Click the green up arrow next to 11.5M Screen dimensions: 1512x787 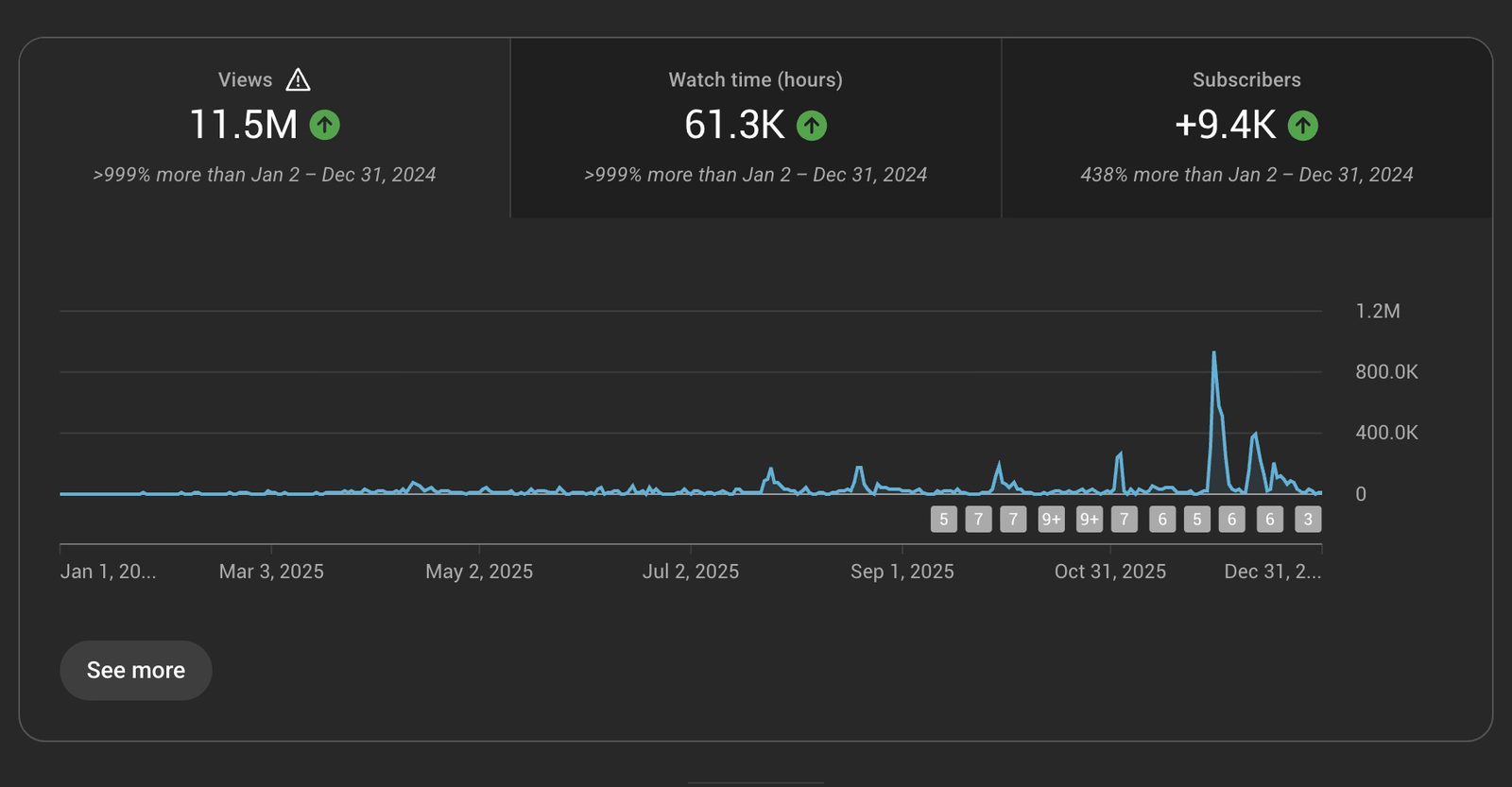tap(325, 125)
